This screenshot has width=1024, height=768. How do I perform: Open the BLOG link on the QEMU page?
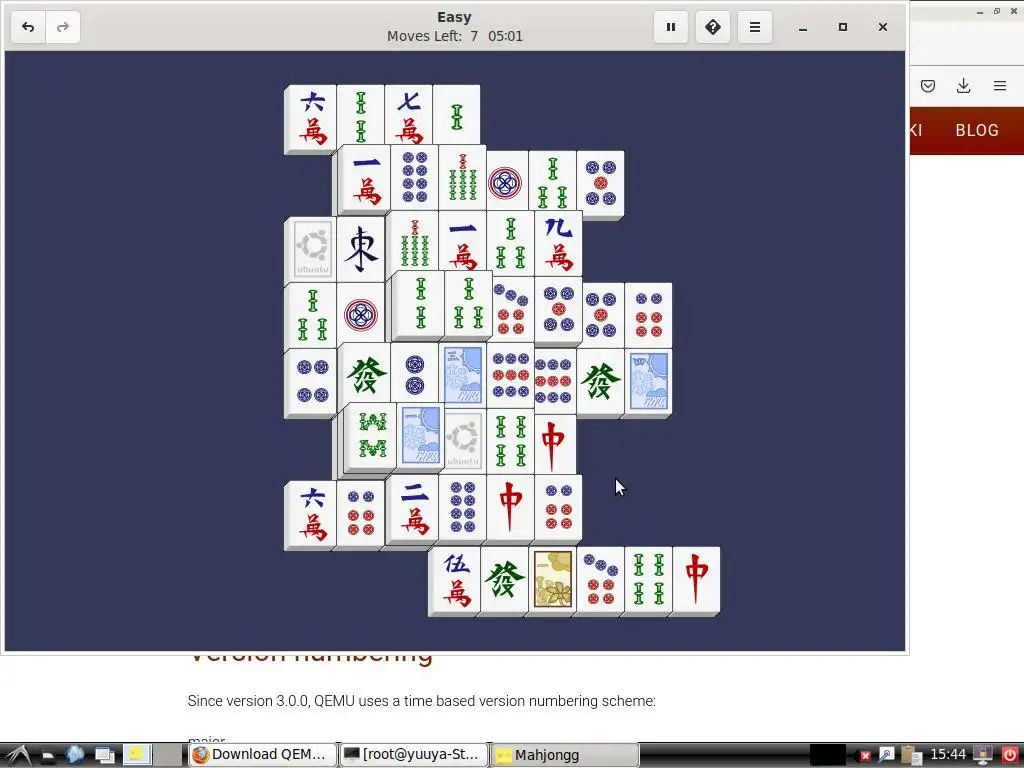pyautogui.click(x=977, y=130)
